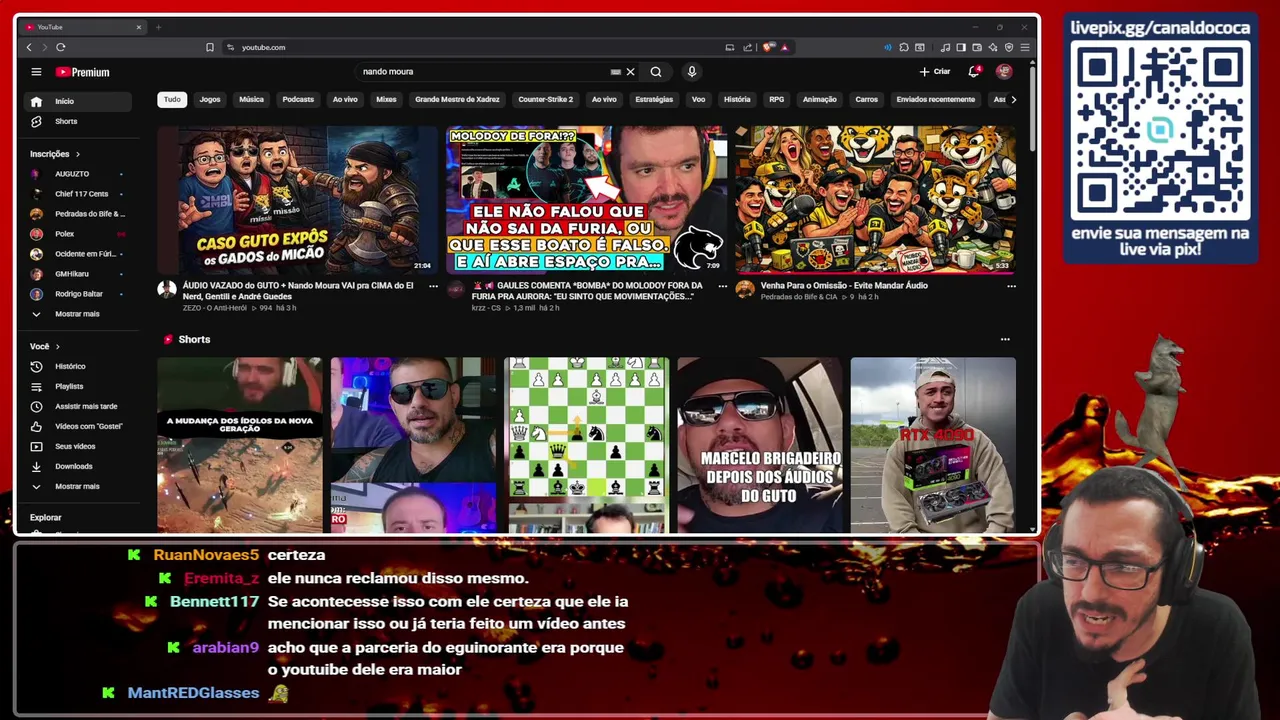Click the Criar button
1280x720 pixels.
[x=935, y=72]
